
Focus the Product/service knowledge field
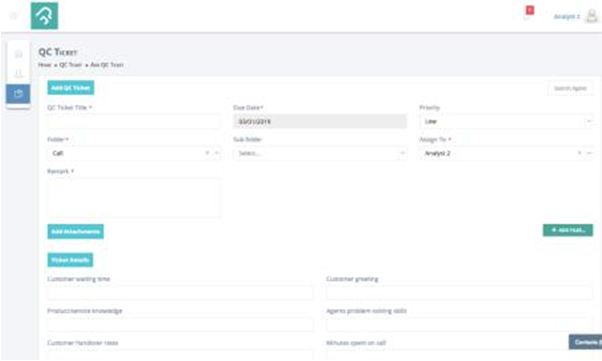tap(180, 325)
